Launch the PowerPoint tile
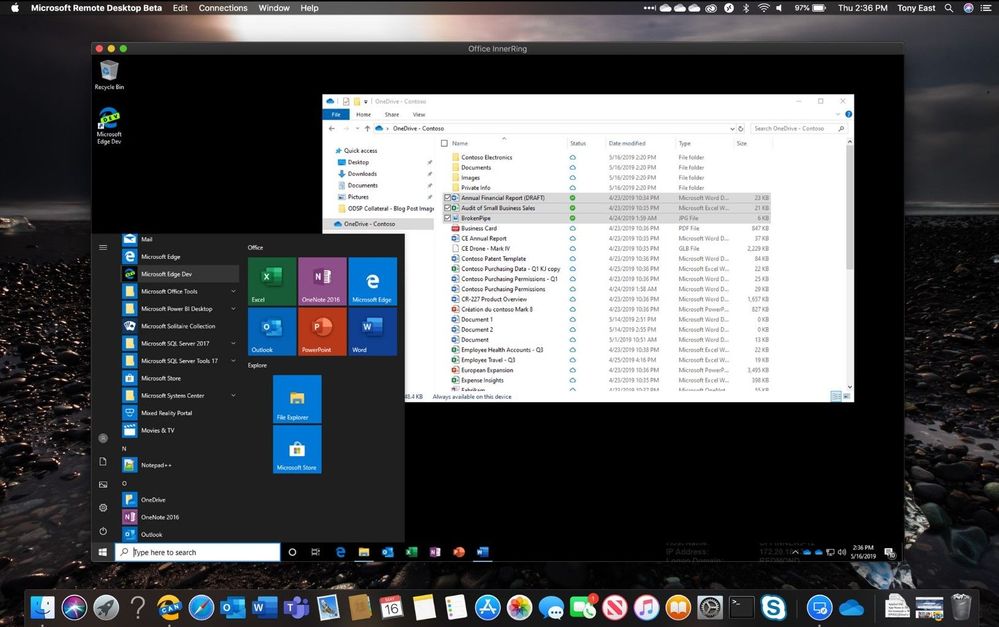The image size is (999, 627). coord(322,331)
